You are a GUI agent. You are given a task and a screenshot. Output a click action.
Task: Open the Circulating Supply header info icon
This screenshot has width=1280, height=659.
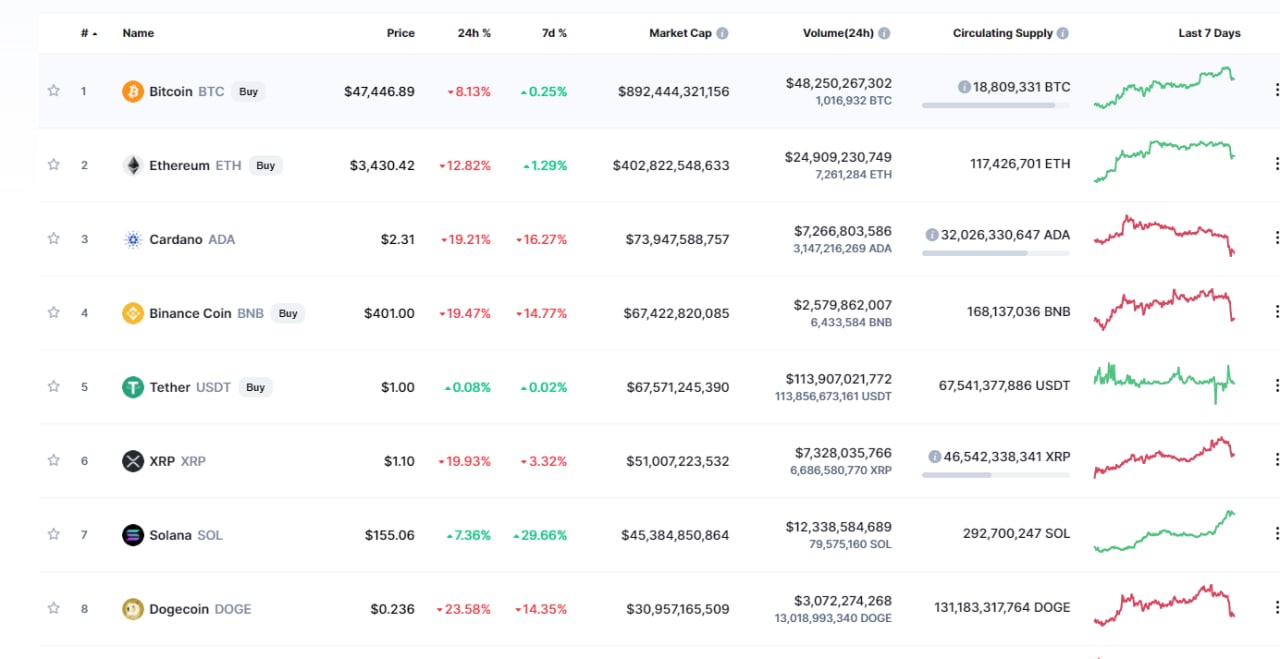pyautogui.click(x=1063, y=33)
